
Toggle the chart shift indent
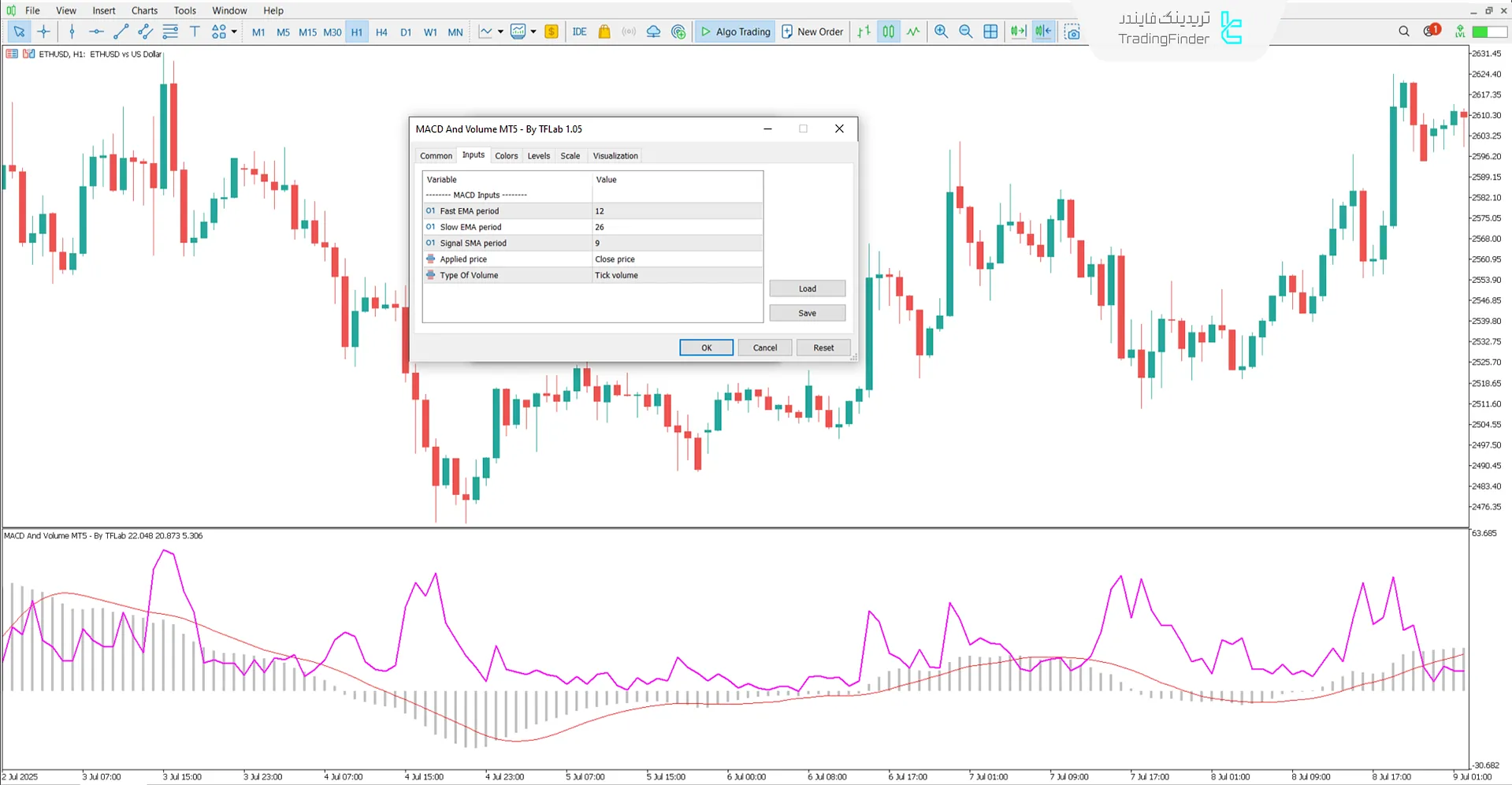[1042, 32]
